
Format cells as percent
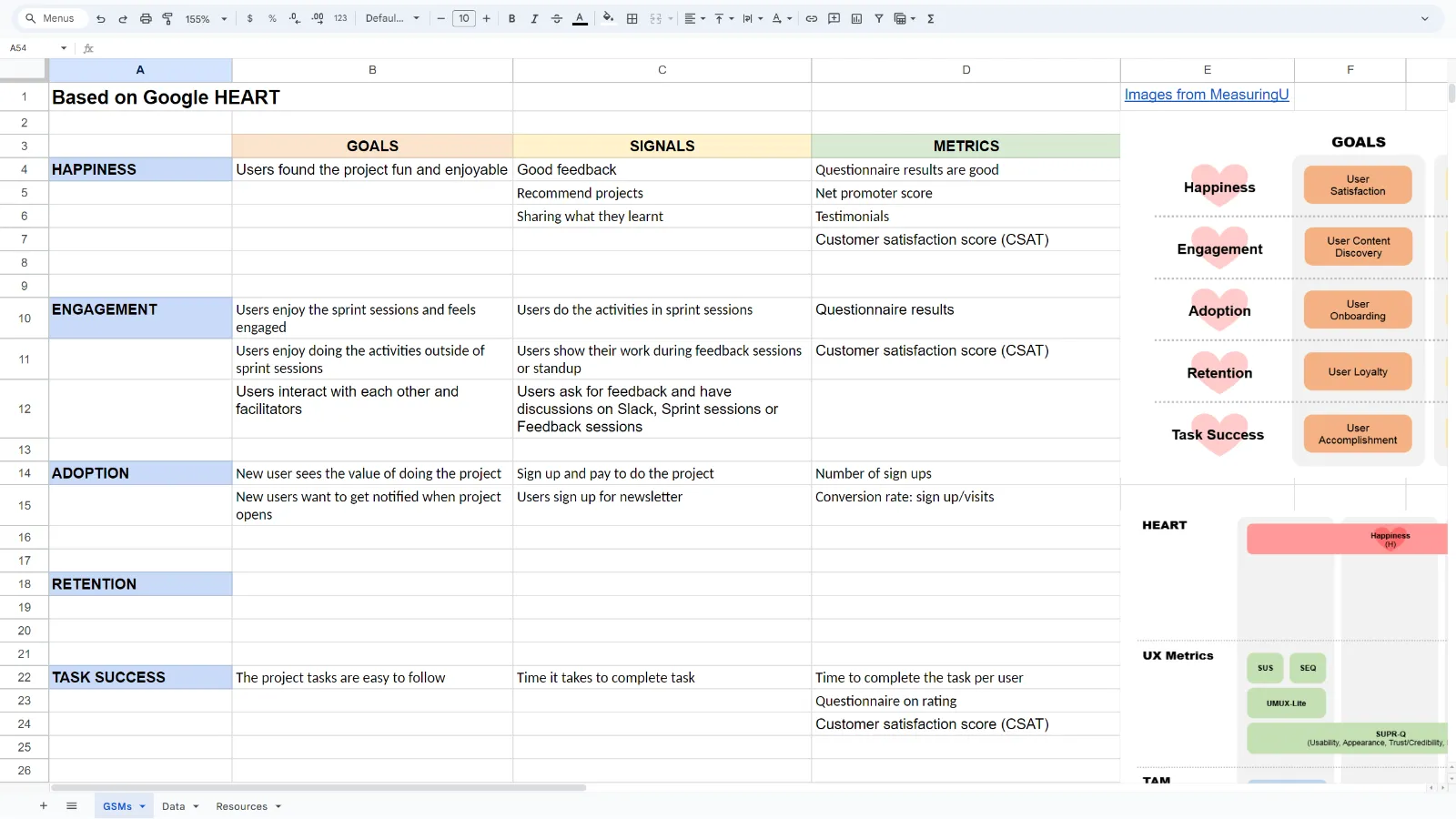(272, 18)
